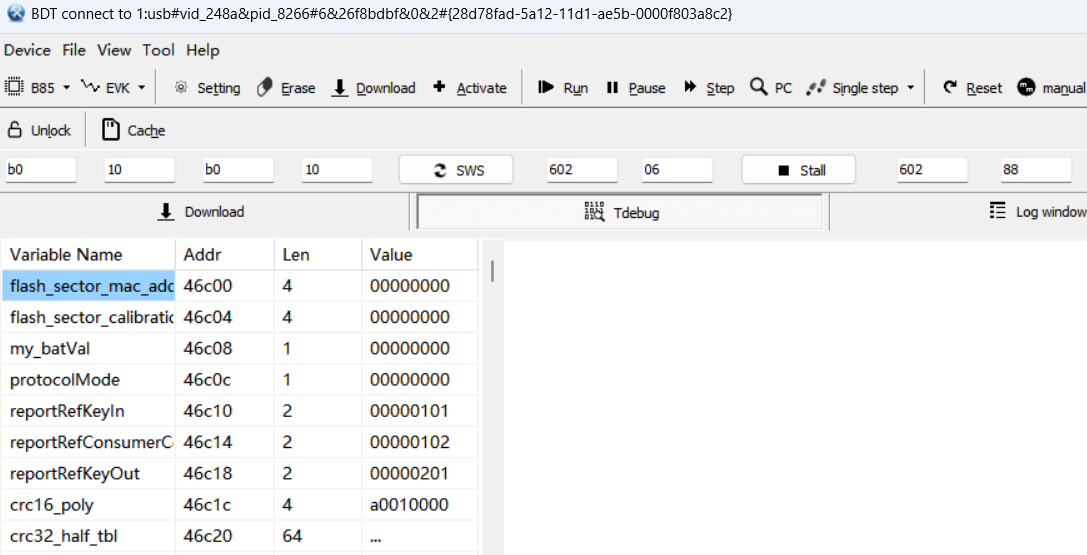The image size is (1087, 555).
Task: Click the PC magnifier icon
Action: tap(758, 87)
